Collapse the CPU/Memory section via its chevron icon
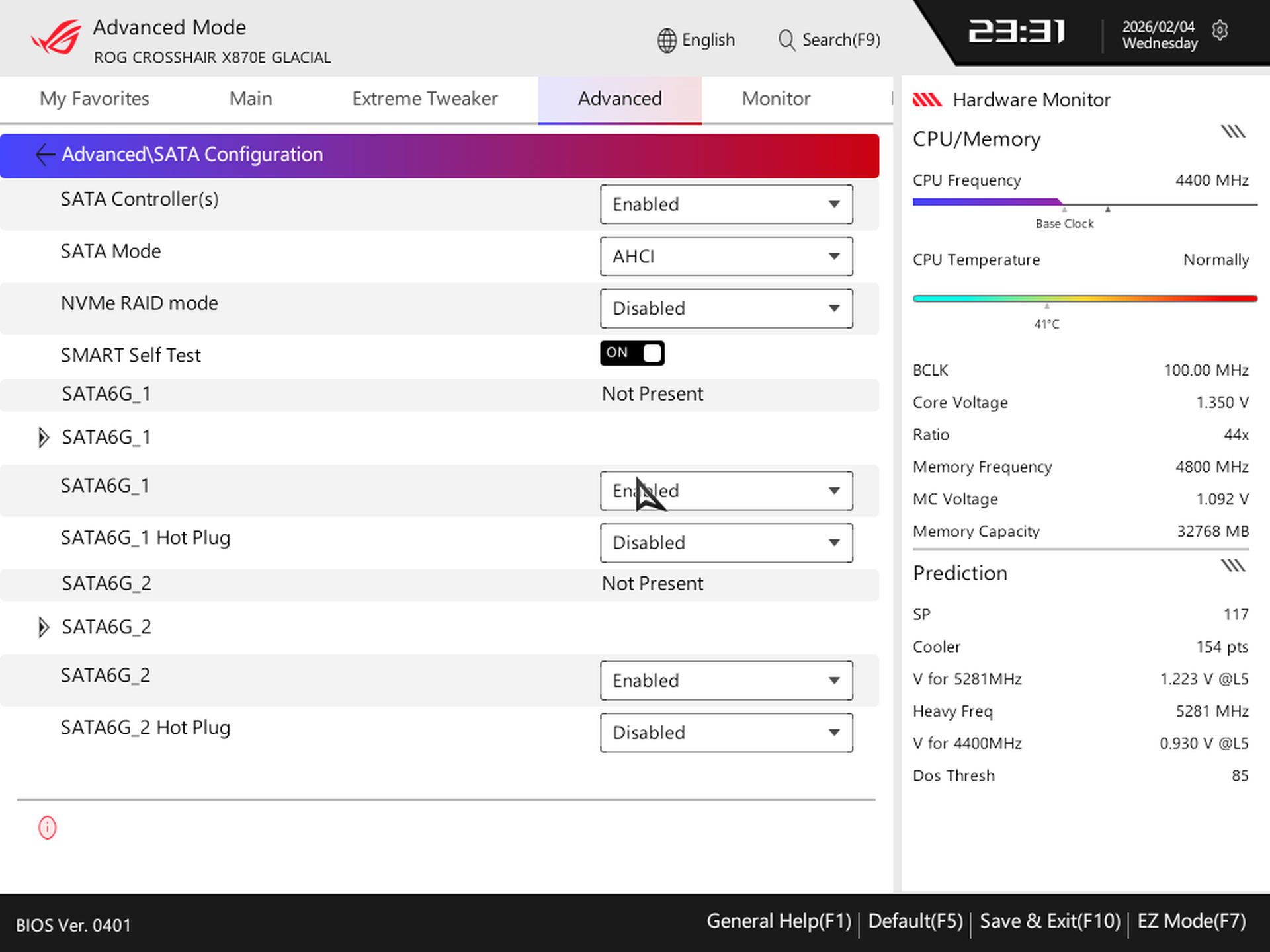Screen dimensions: 1270x952 (1233, 130)
